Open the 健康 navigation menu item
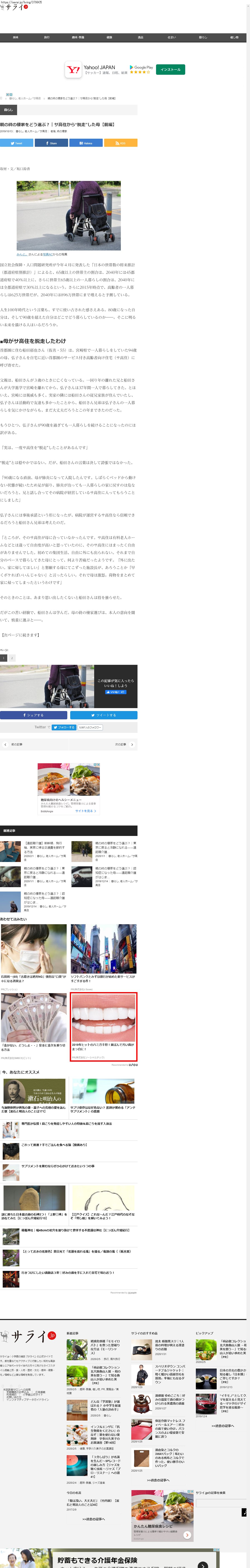Screen dimensions: 250x1568 (x=109, y=37)
